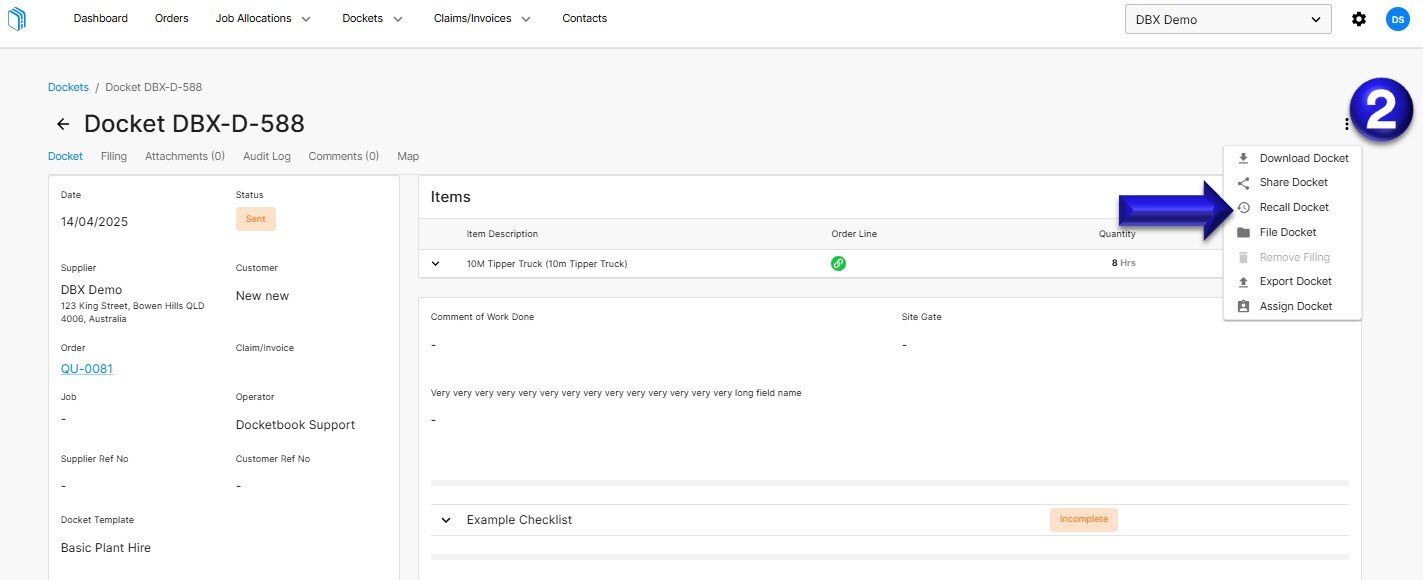Click the Share Docket icon
The image size is (1423, 580).
1243,183
